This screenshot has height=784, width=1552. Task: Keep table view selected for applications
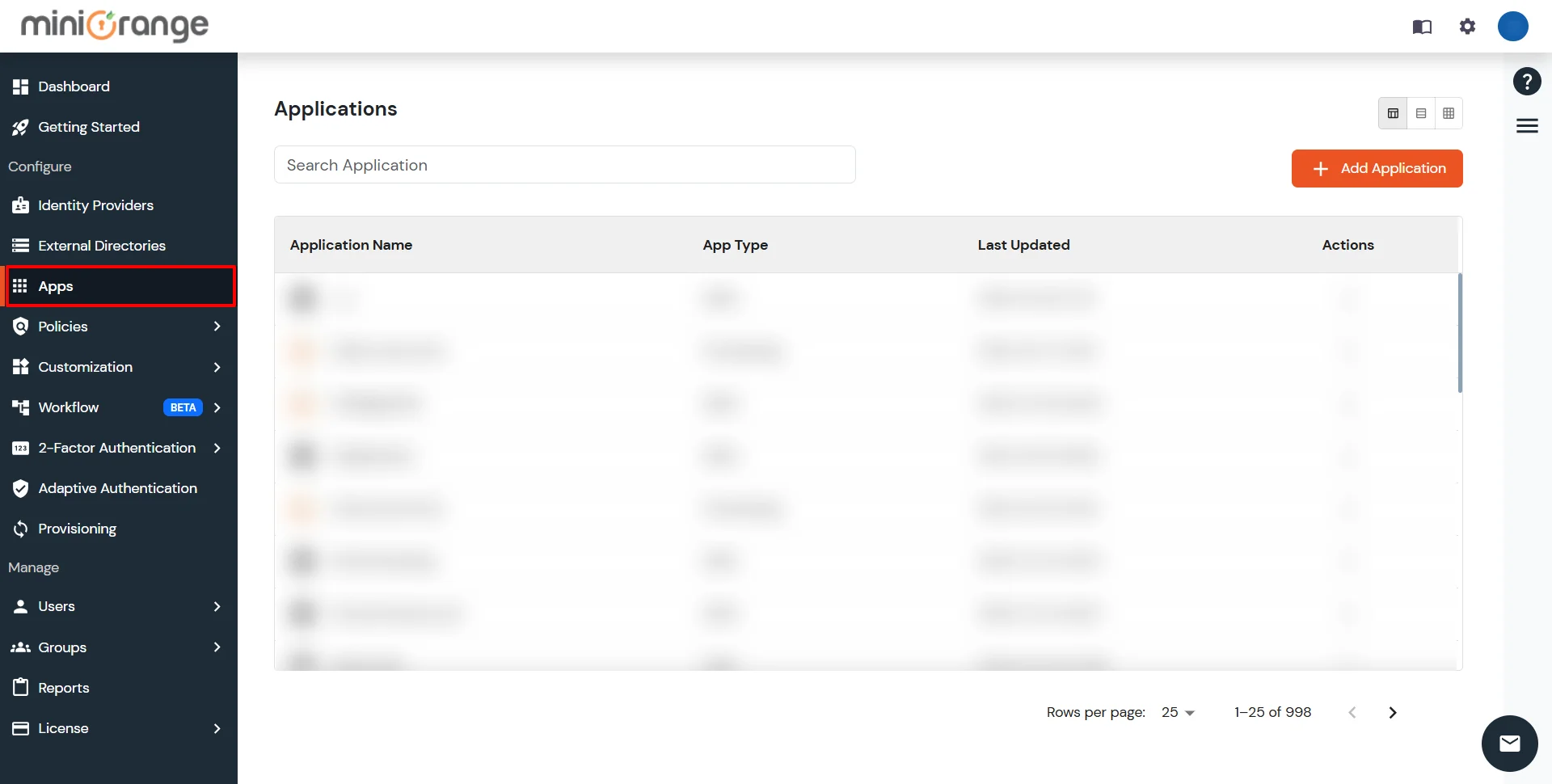tap(1394, 113)
